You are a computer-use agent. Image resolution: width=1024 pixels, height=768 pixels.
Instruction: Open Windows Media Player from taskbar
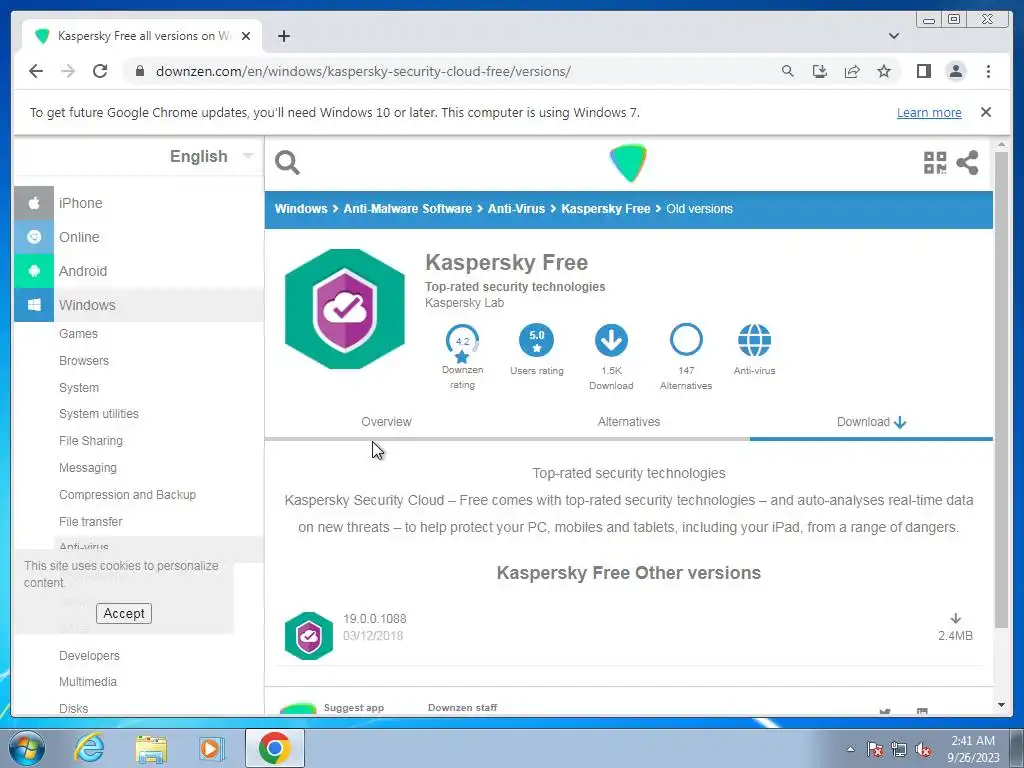tap(211, 748)
